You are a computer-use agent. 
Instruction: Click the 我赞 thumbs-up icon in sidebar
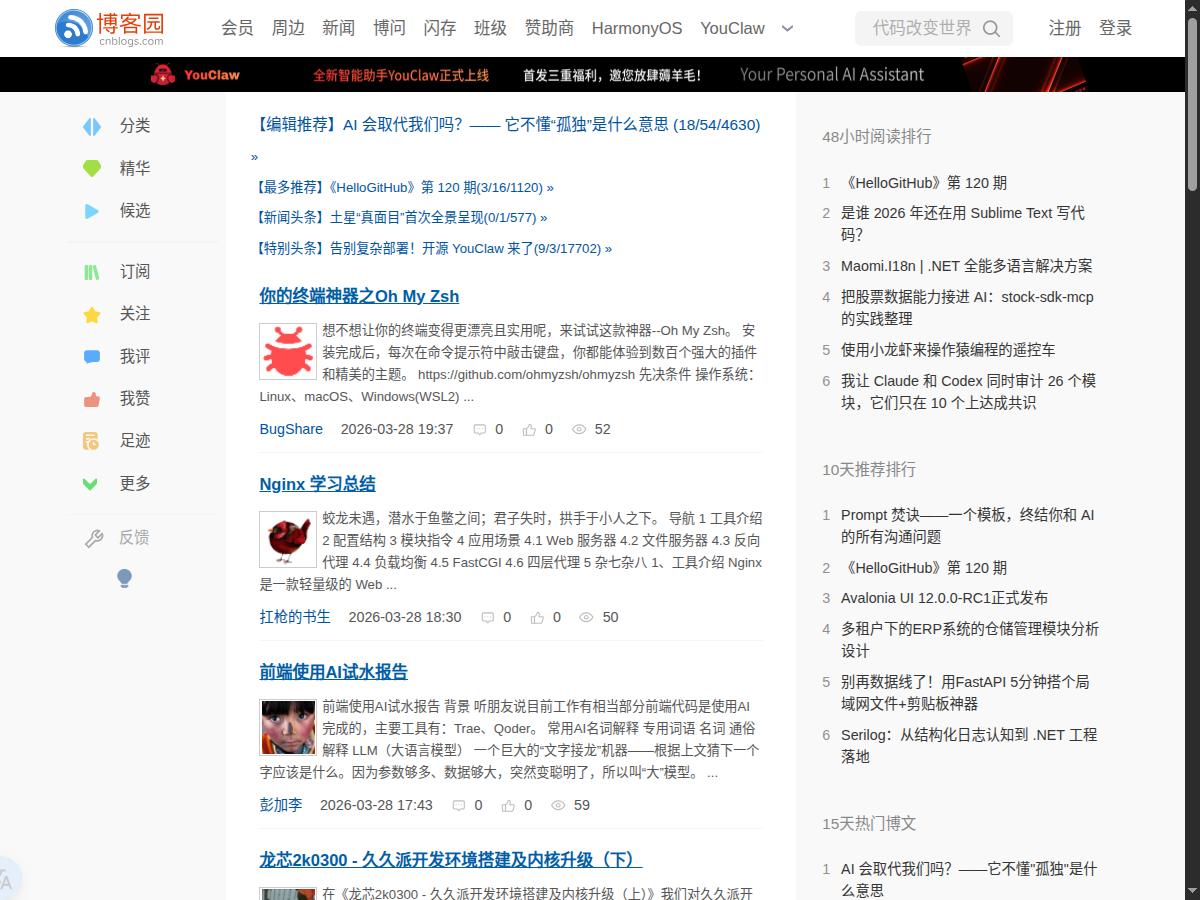91,398
